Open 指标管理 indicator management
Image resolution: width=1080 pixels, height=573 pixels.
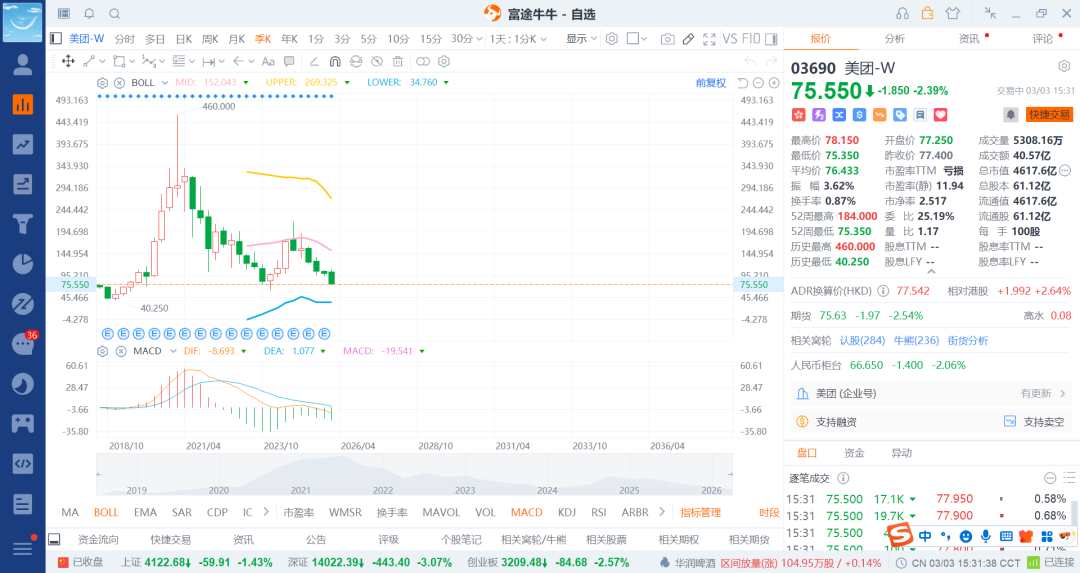[x=700, y=512]
